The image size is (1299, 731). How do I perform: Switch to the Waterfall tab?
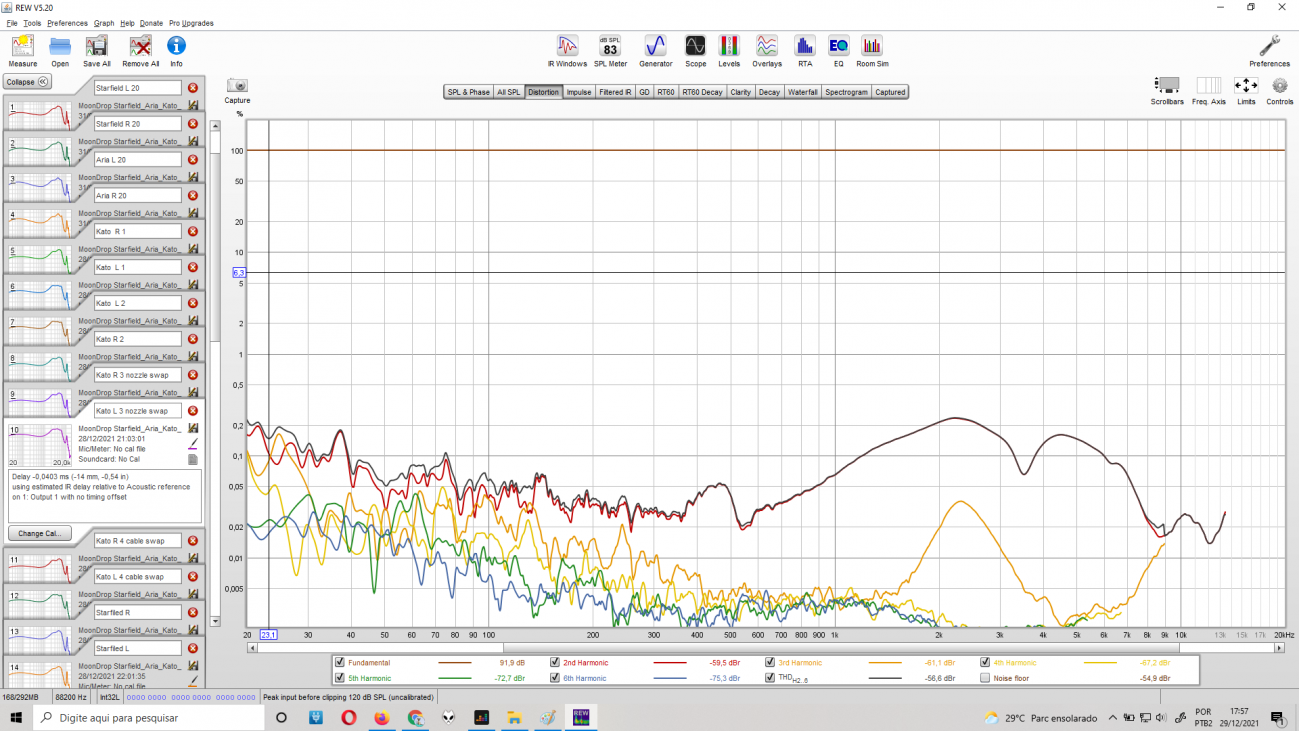(x=803, y=92)
